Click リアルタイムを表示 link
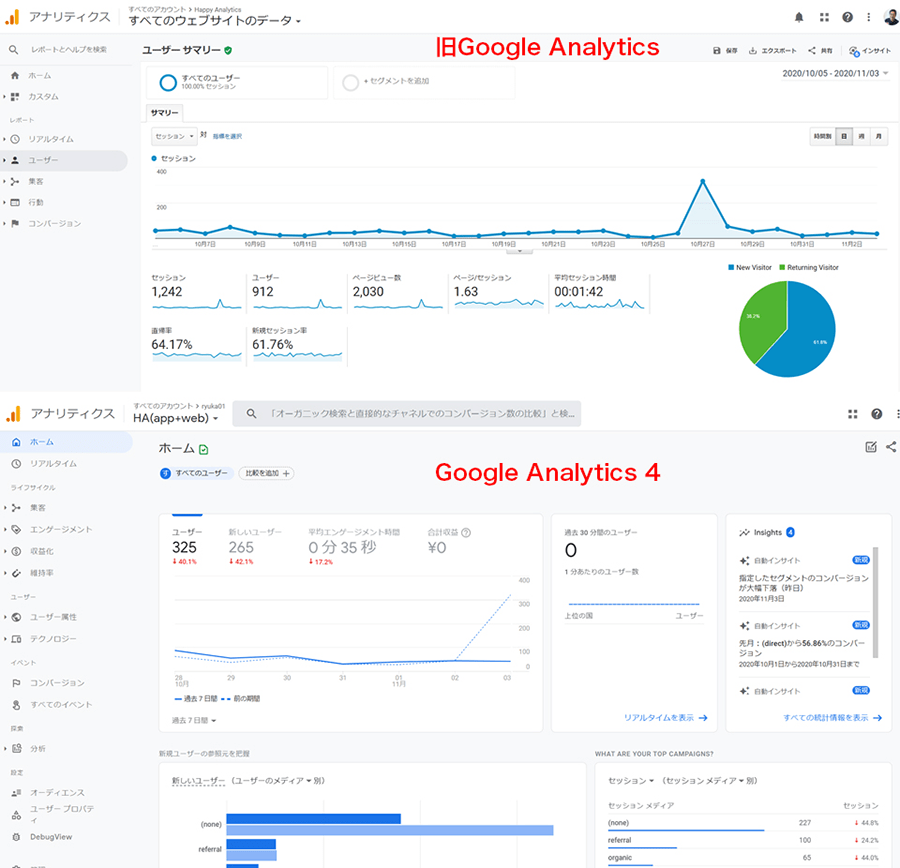 [665, 718]
